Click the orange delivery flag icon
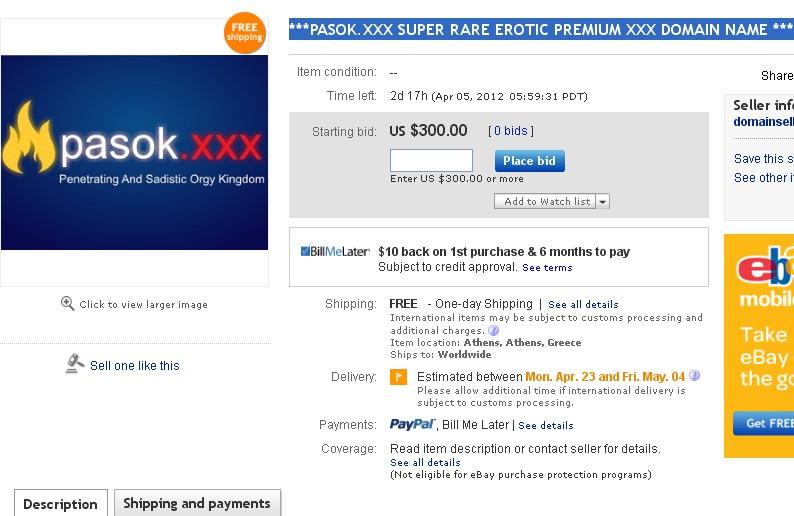 point(398,377)
